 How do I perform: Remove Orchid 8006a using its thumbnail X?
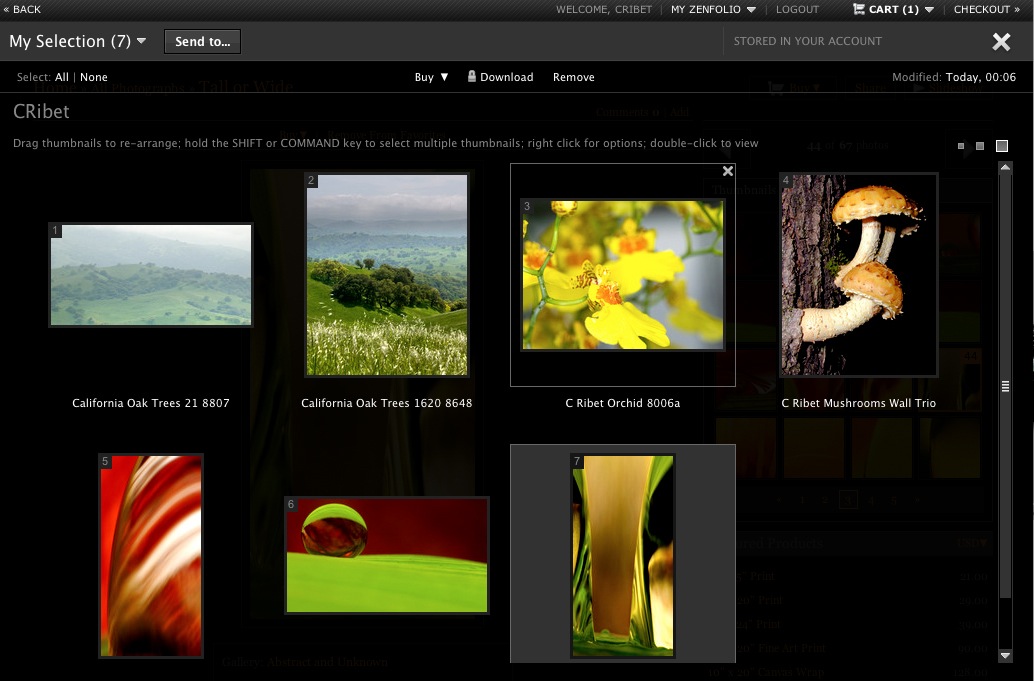[727, 170]
